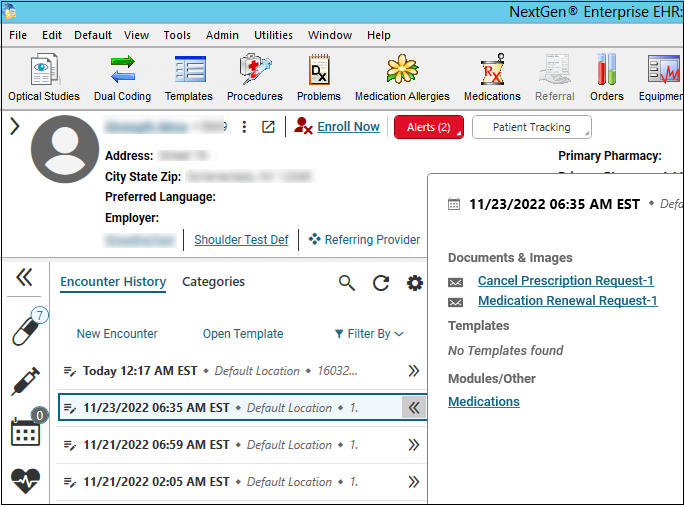Collapse the left sidebar double chevron
The image size is (684, 505).
24,277
